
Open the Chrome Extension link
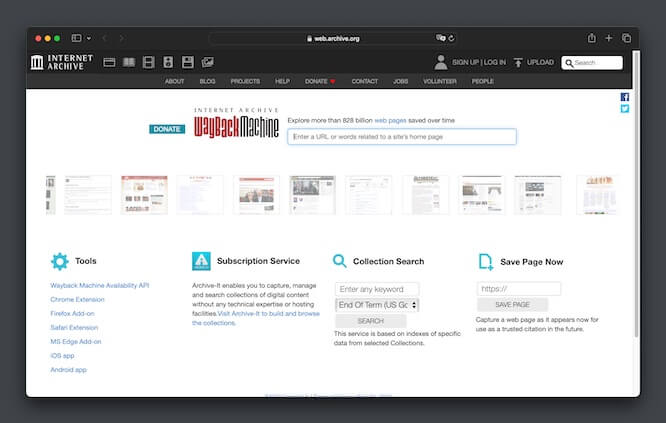77,299
